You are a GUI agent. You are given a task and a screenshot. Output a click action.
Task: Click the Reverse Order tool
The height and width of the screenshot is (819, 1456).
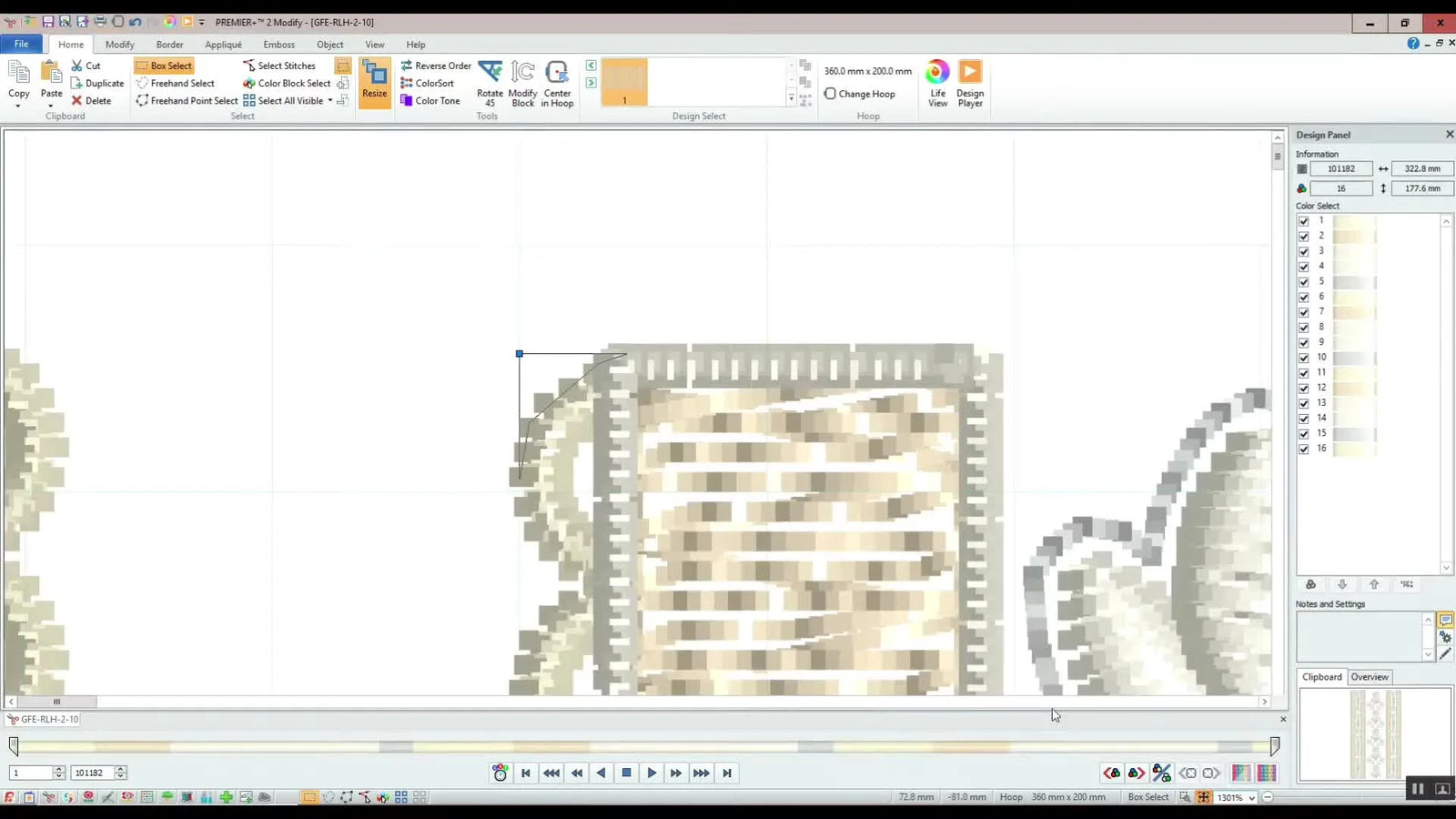point(436,66)
